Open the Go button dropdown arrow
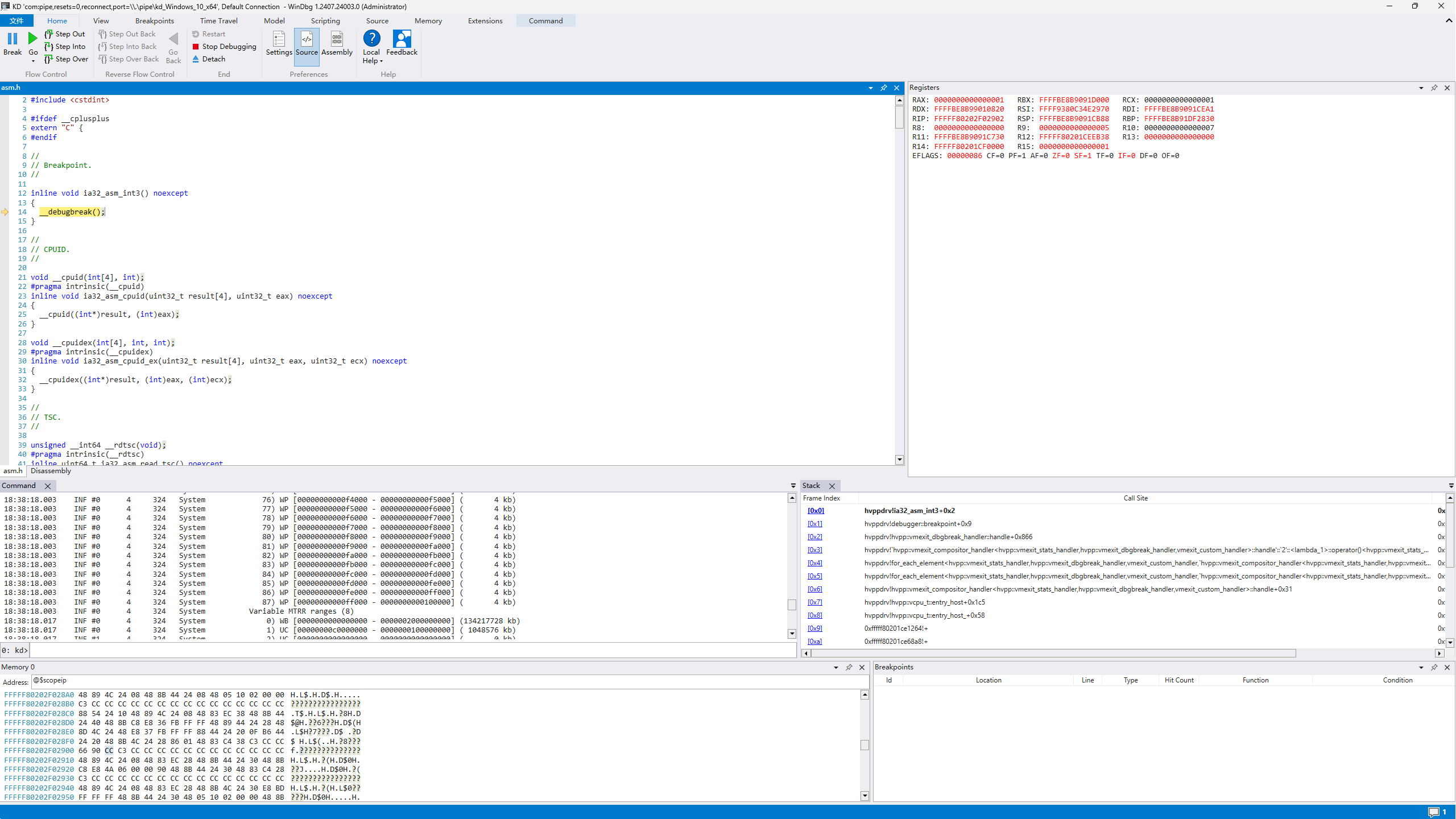The height and width of the screenshot is (819, 1456). (33, 61)
